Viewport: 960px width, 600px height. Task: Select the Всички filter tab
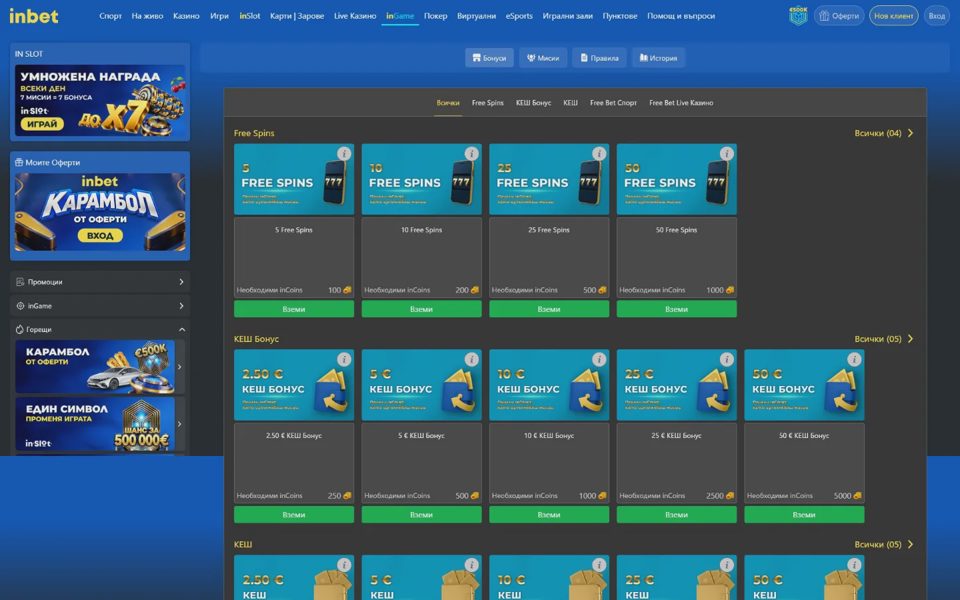(448, 103)
